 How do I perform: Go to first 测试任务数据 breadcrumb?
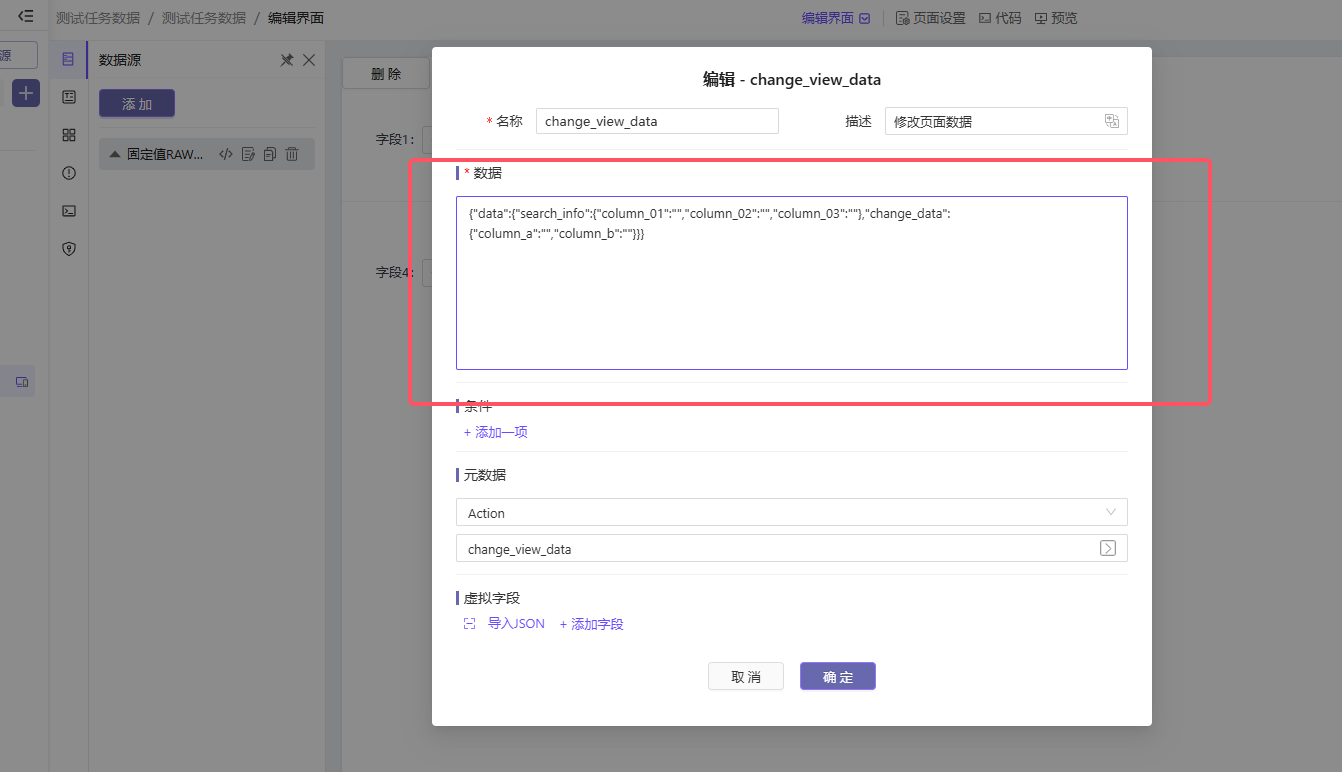(98, 18)
